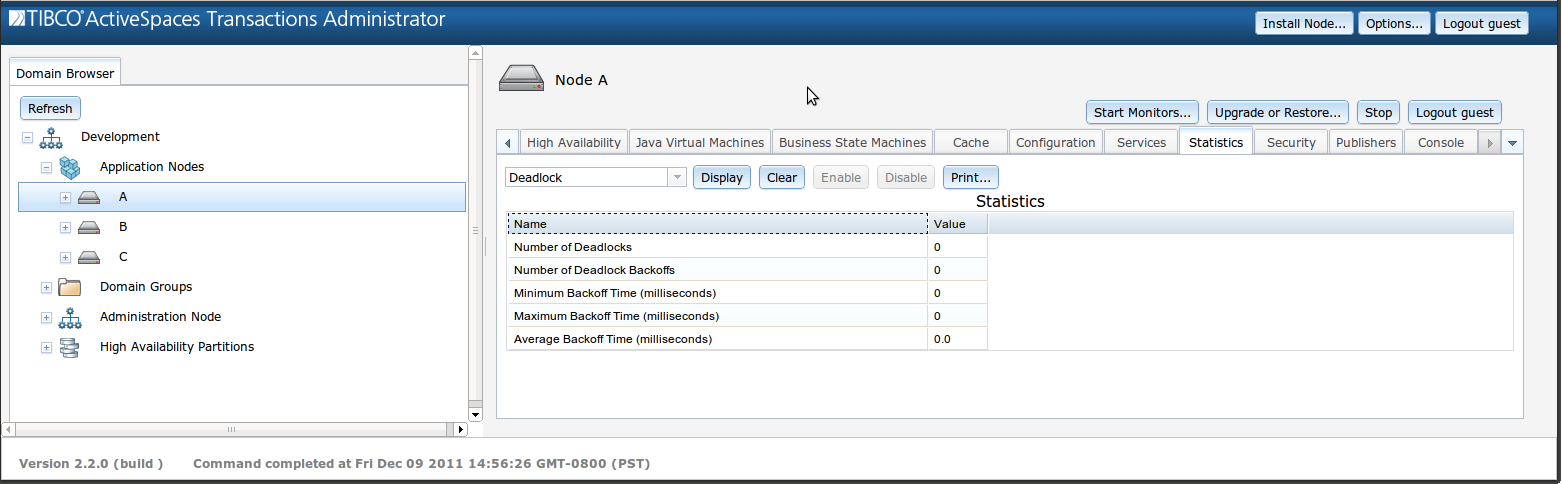Click the Install Node button
The height and width of the screenshot is (484, 1562).
1304,23
